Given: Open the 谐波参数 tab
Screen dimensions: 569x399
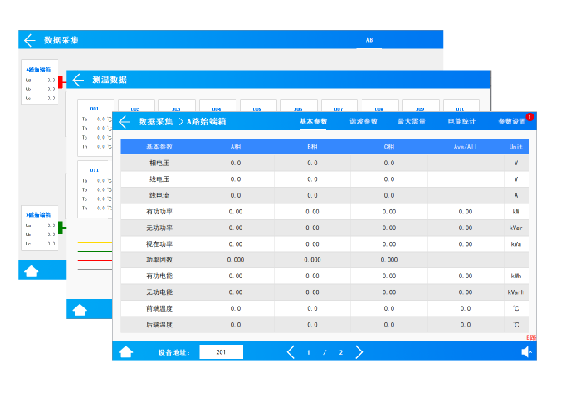Looking at the screenshot, I should (363, 122).
